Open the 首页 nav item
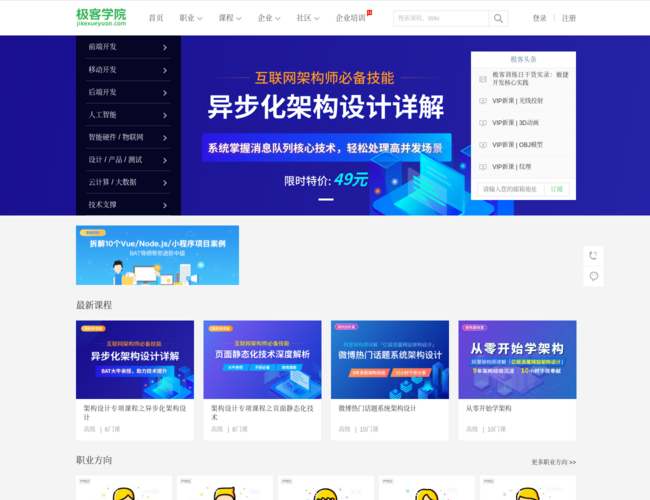Viewport: 650px width, 500px height. pyautogui.click(x=156, y=18)
